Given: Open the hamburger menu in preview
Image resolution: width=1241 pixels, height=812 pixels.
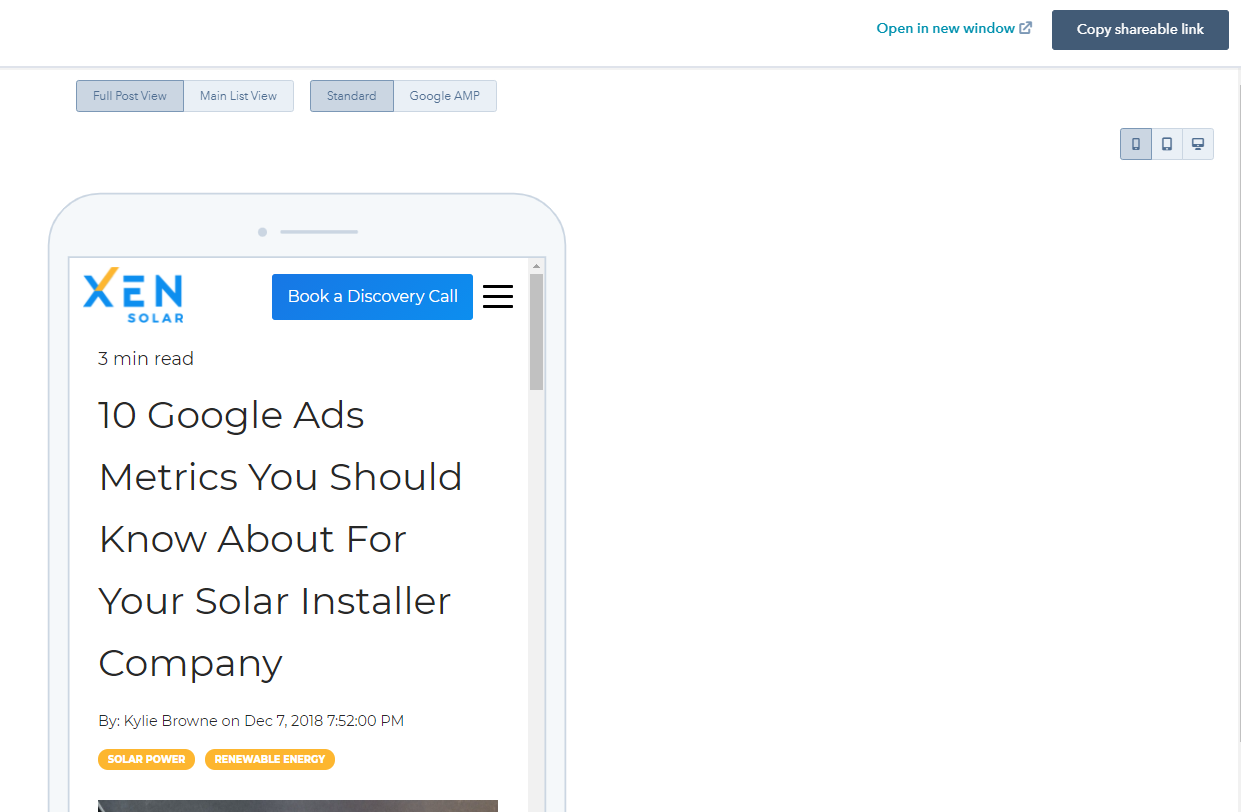Looking at the screenshot, I should coord(498,297).
